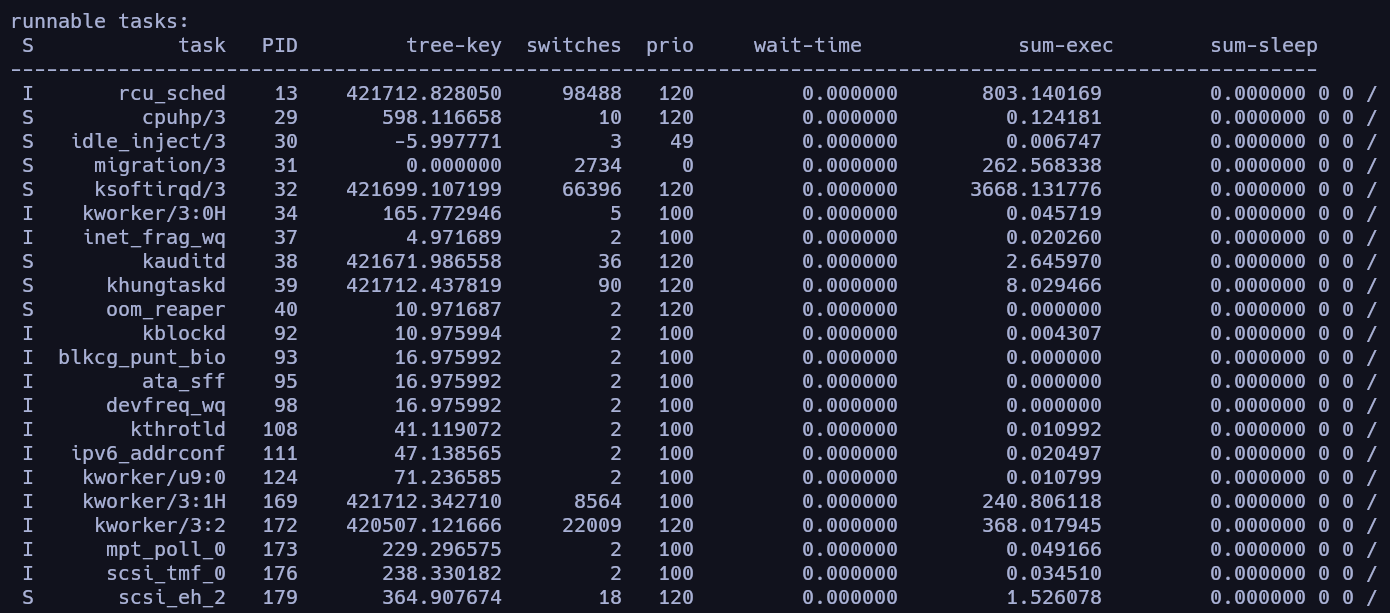Click the 'PID' column header
Image resolution: width=1390 pixels, height=613 pixels.
280,45
